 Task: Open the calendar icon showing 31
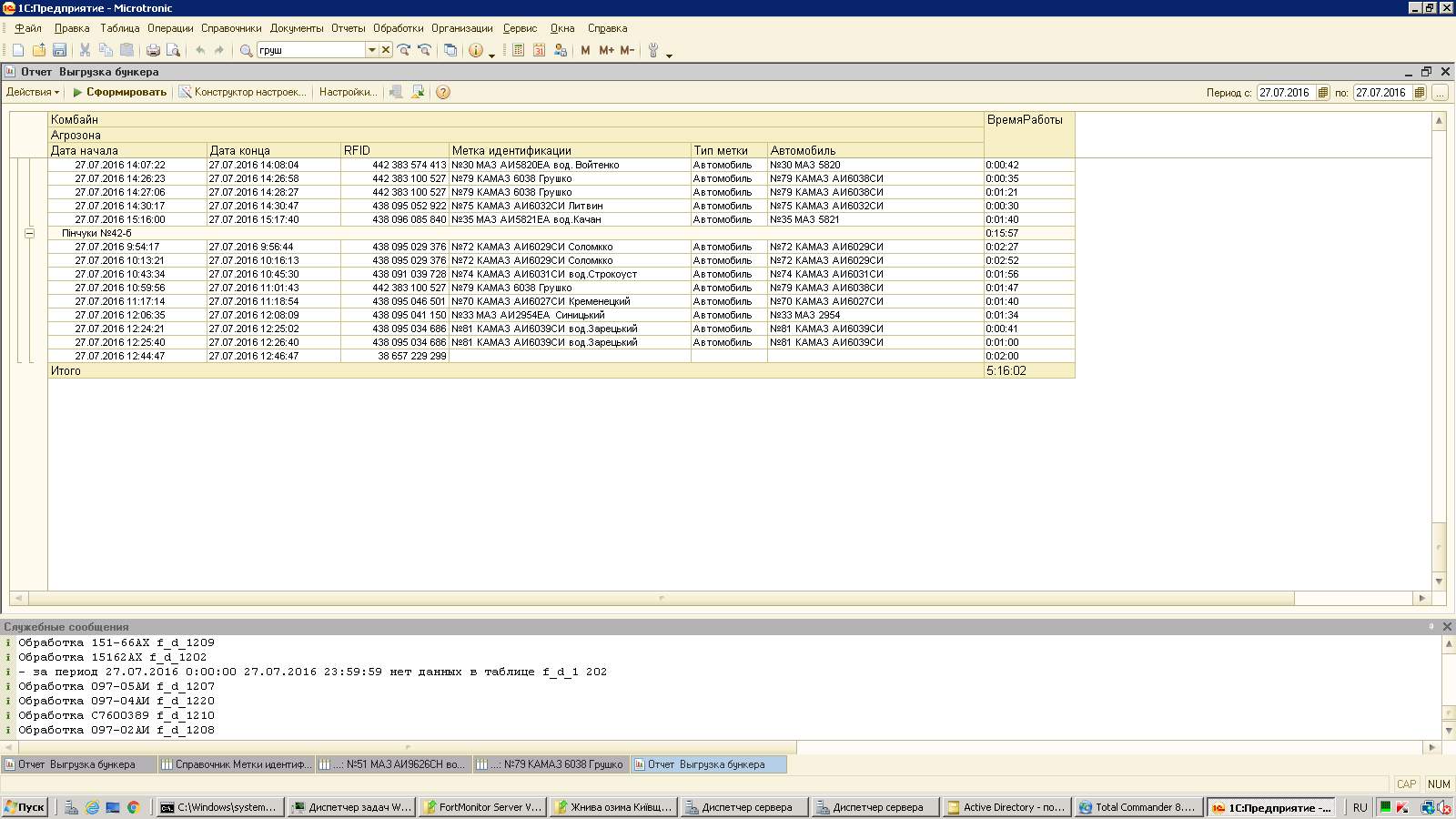click(x=539, y=50)
